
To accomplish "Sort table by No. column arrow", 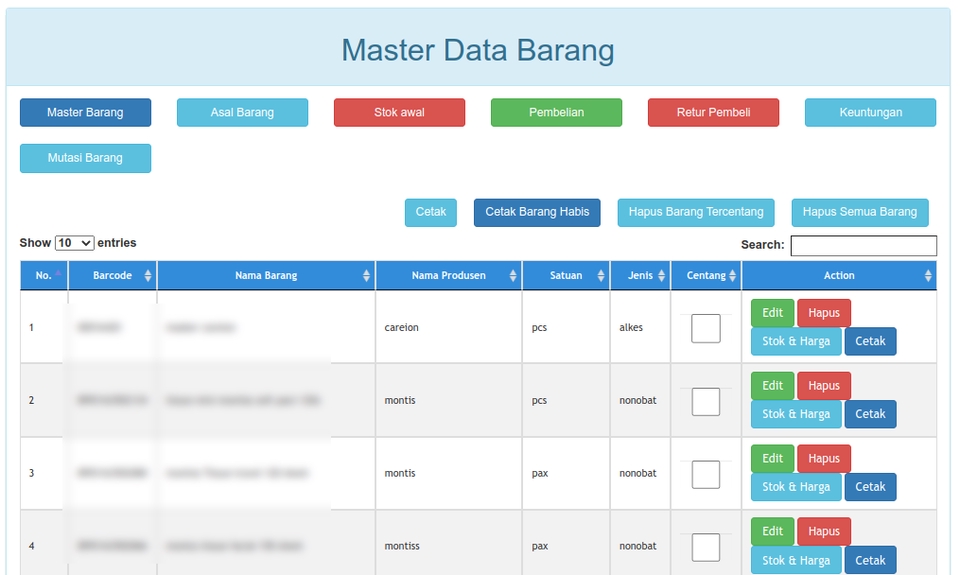I will (x=59, y=273).
